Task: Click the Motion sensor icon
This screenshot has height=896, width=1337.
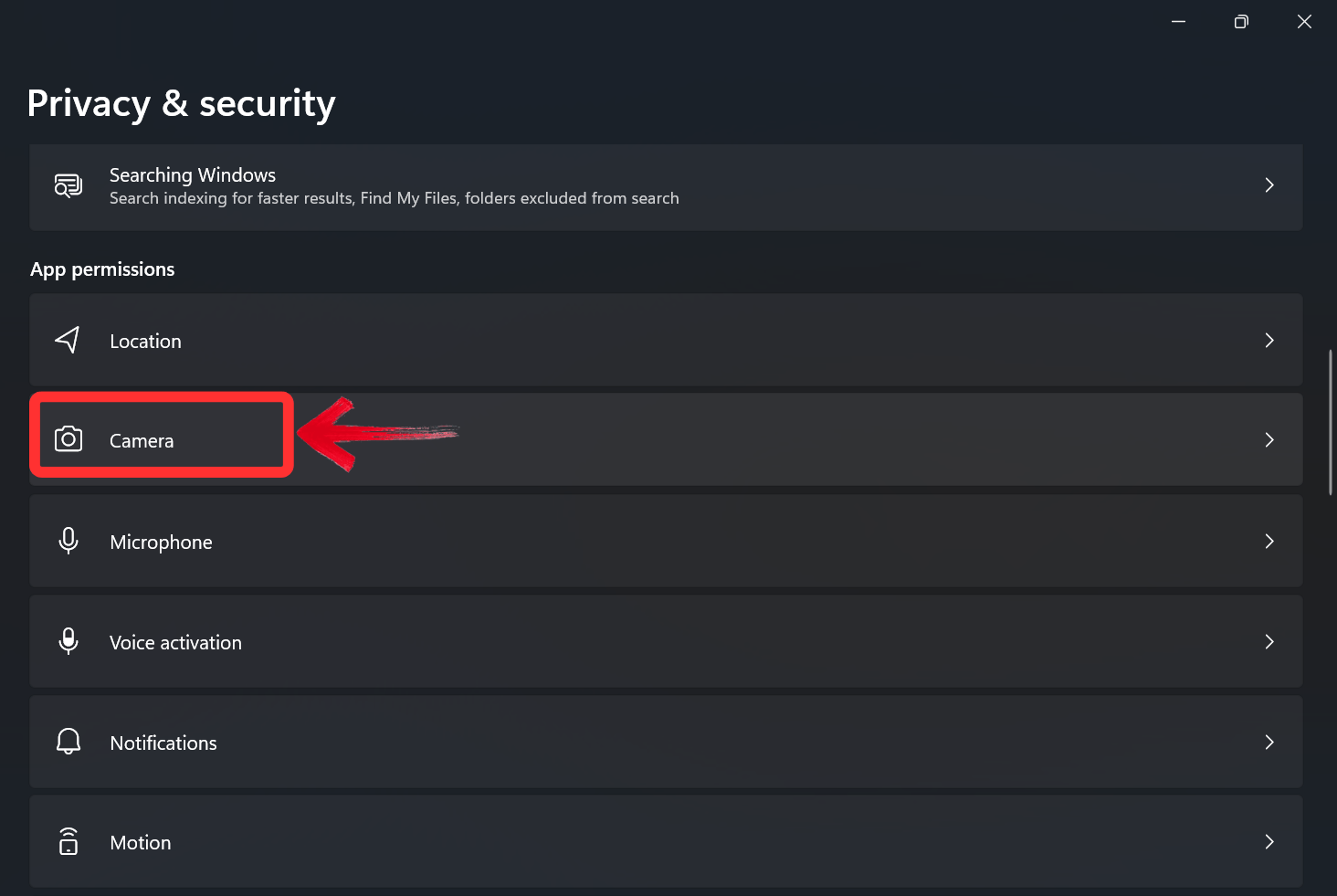Action: (68, 841)
